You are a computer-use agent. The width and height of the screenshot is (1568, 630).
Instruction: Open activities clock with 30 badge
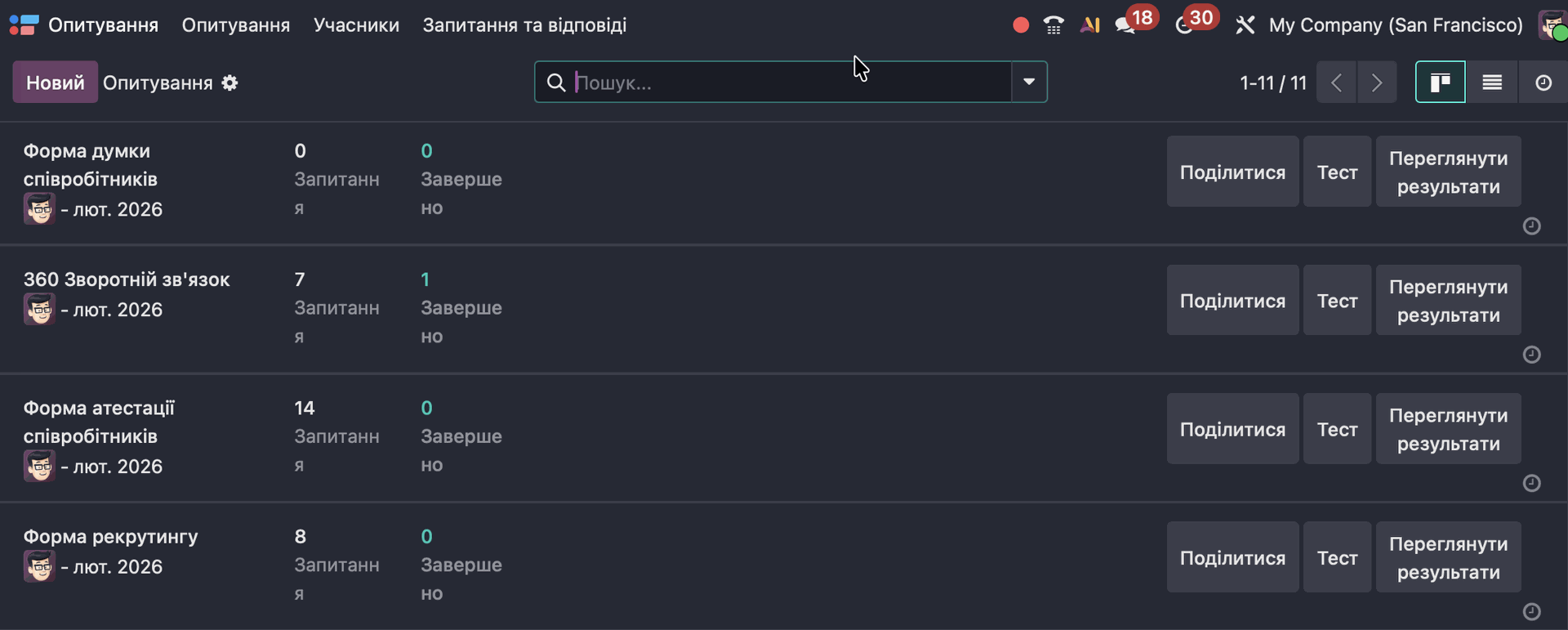pos(1184,25)
